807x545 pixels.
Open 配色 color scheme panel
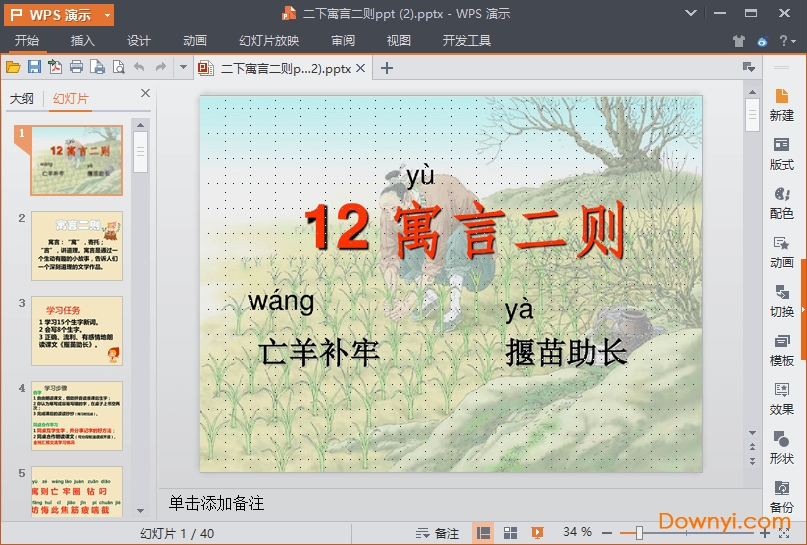[x=782, y=201]
